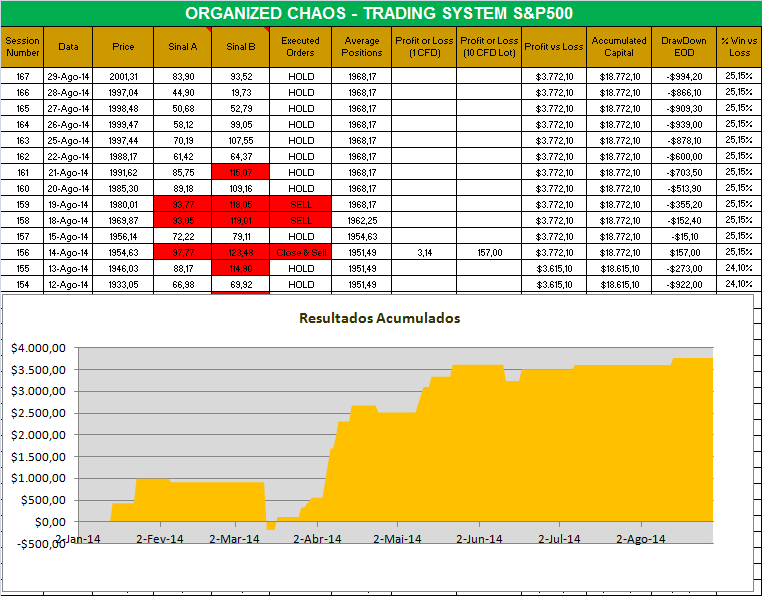
Task: Click win percentage 24,10% in row 154
Action: click(x=739, y=284)
